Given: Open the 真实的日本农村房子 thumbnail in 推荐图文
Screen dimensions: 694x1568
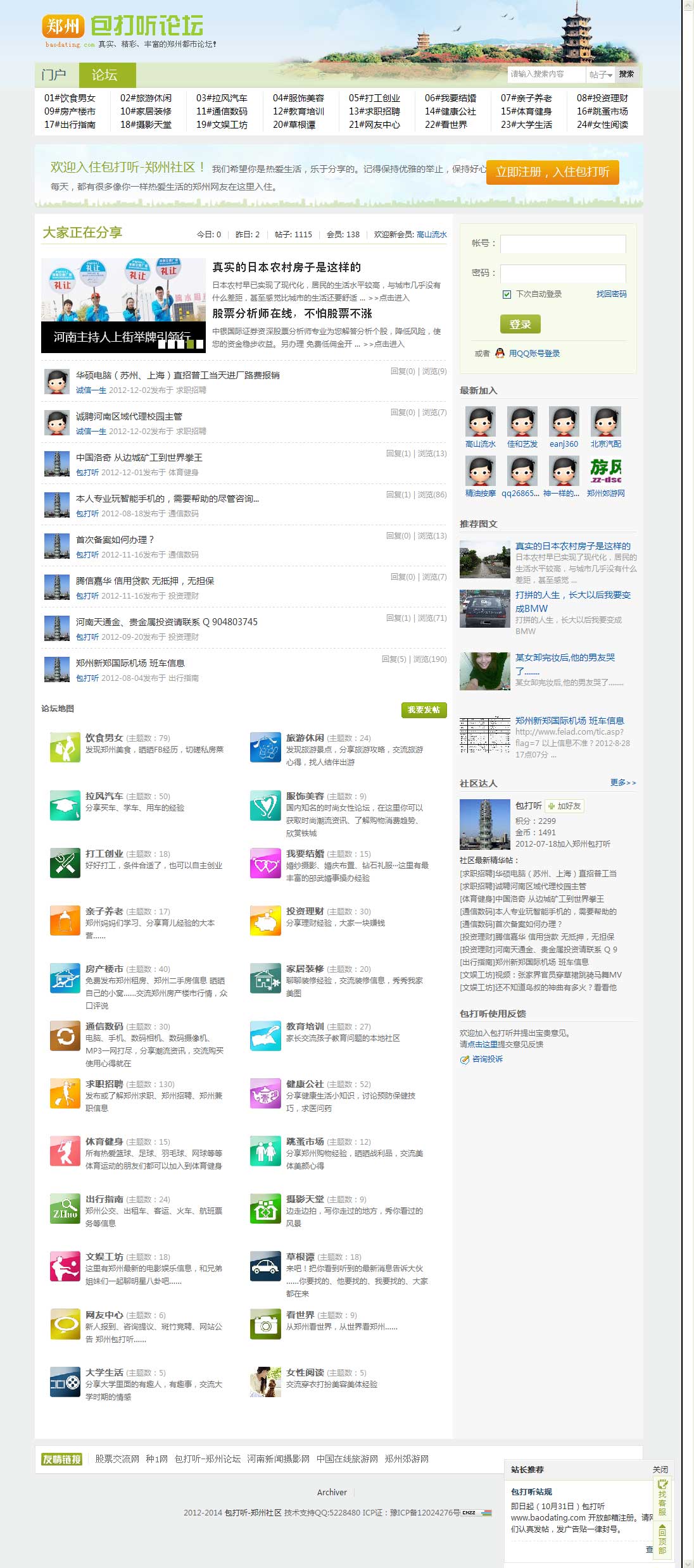Looking at the screenshot, I should point(484,559).
